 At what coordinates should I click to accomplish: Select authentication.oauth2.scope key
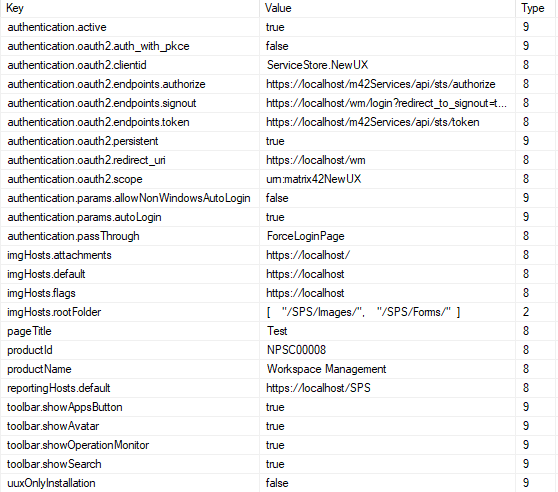[x=75, y=179]
